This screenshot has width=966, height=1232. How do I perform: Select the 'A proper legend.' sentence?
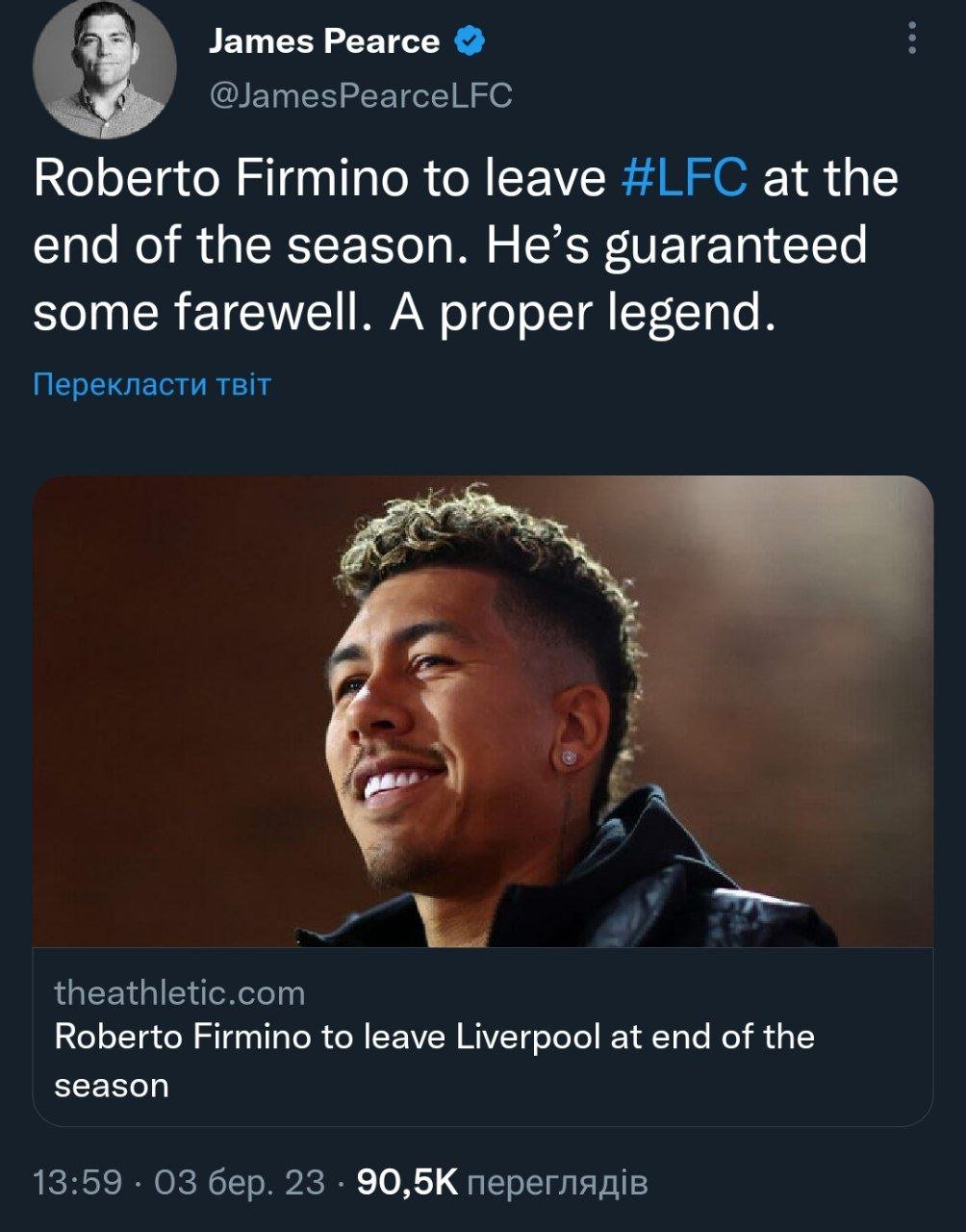pos(583,313)
